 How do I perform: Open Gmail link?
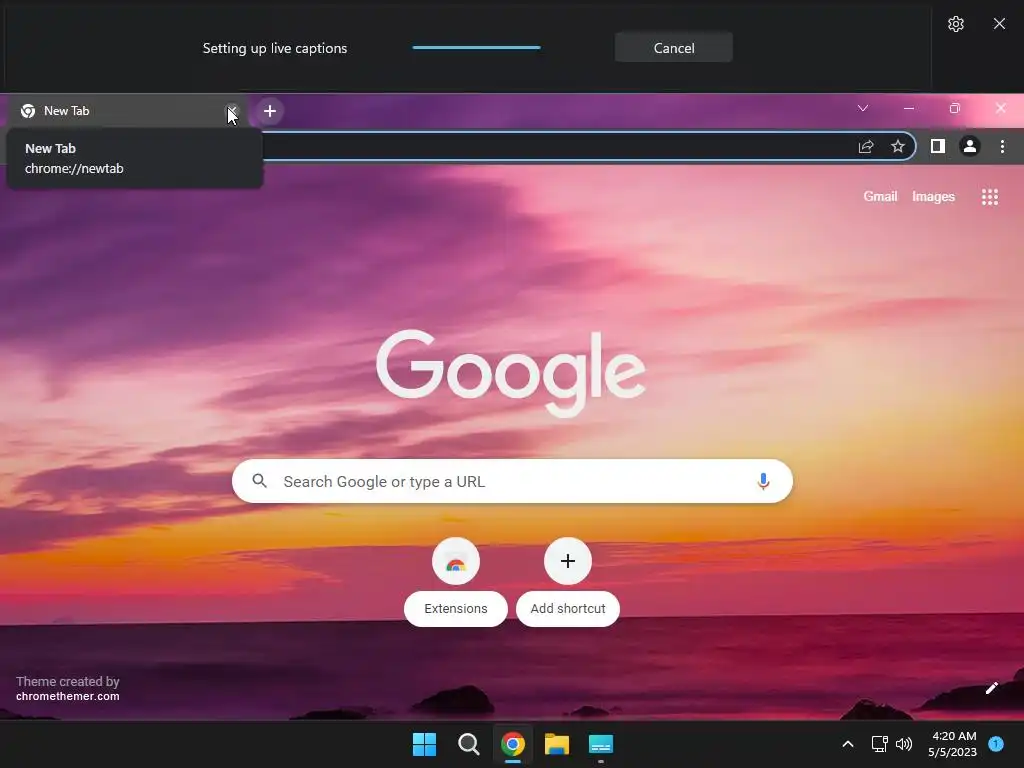pyautogui.click(x=880, y=197)
